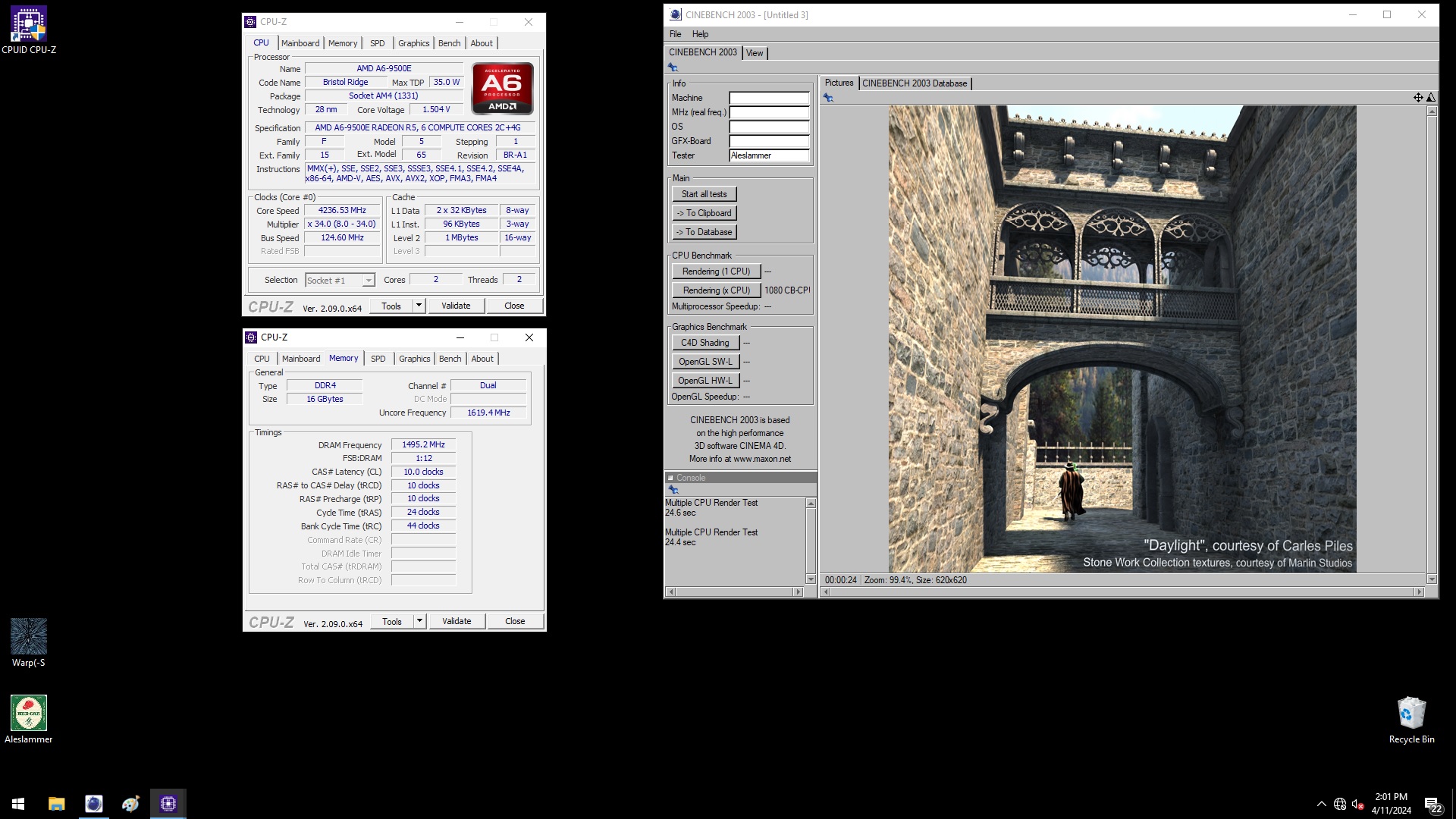Open the File menu in CINEBENCH
The image size is (1456, 819).
point(675,34)
